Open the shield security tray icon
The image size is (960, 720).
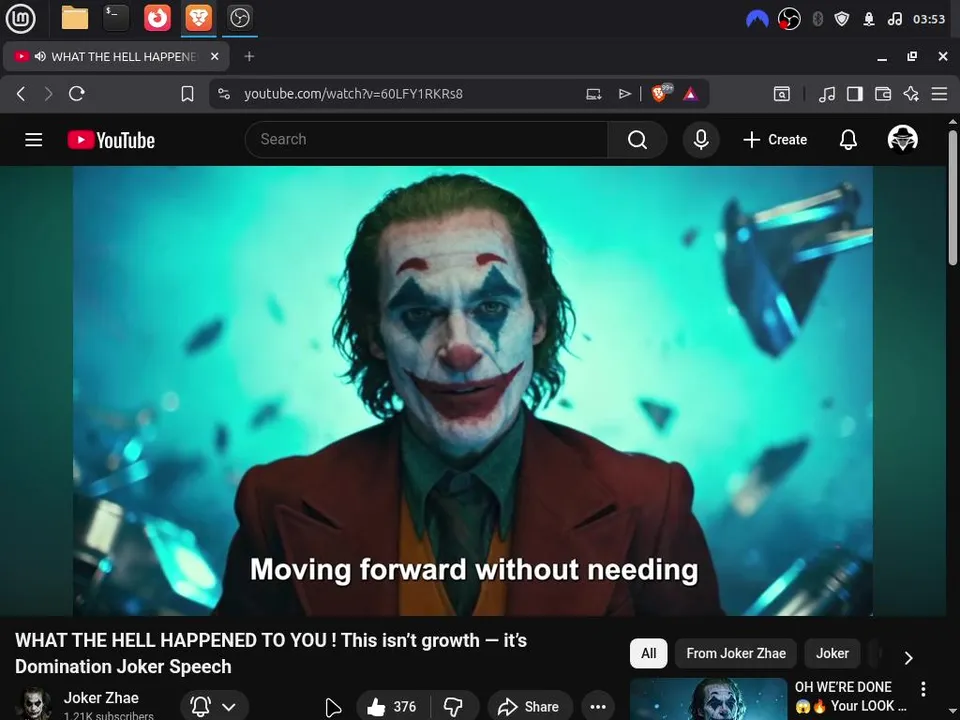point(842,20)
